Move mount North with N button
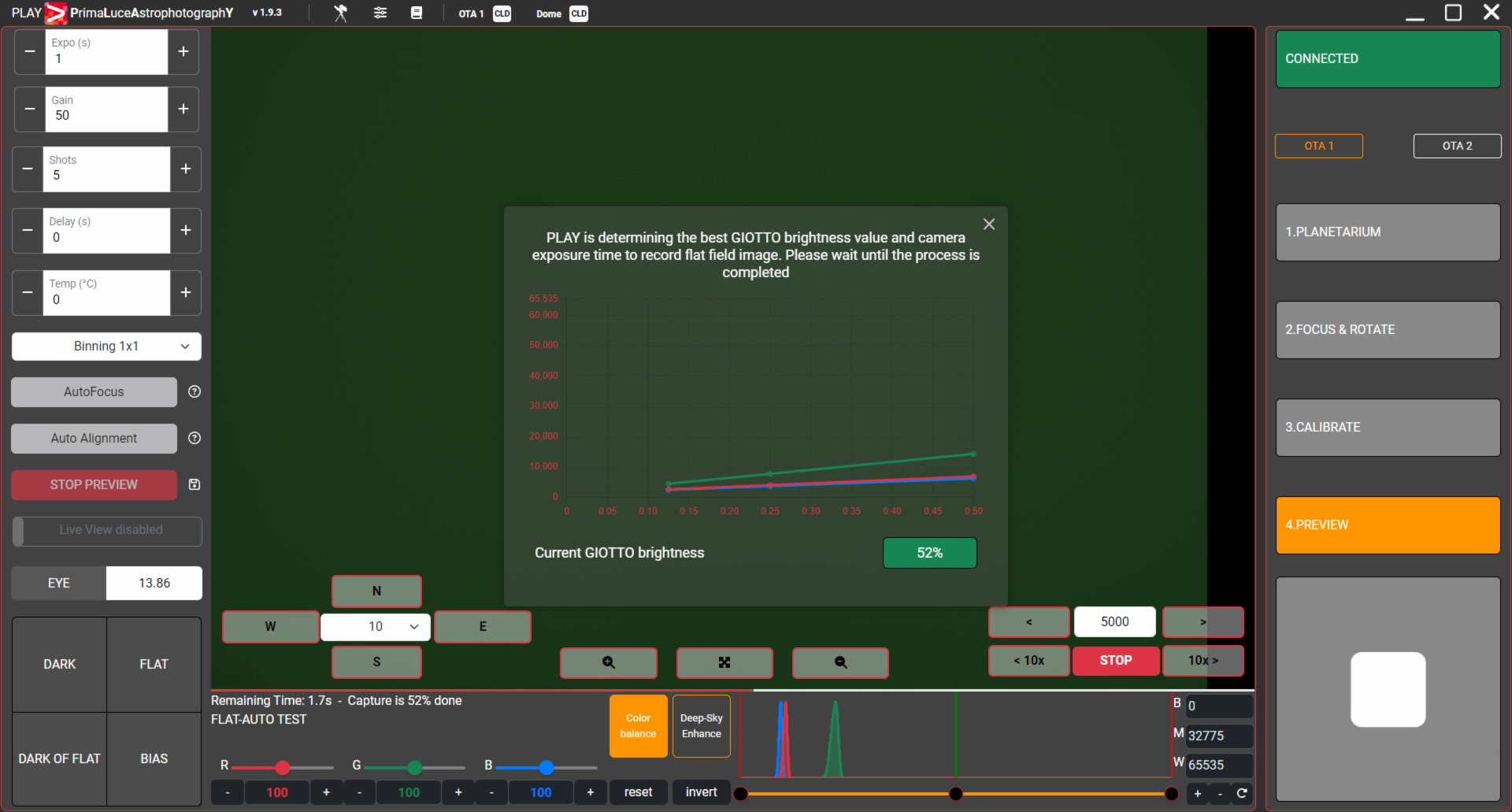This screenshot has width=1512, height=812. pyautogui.click(x=376, y=591)
